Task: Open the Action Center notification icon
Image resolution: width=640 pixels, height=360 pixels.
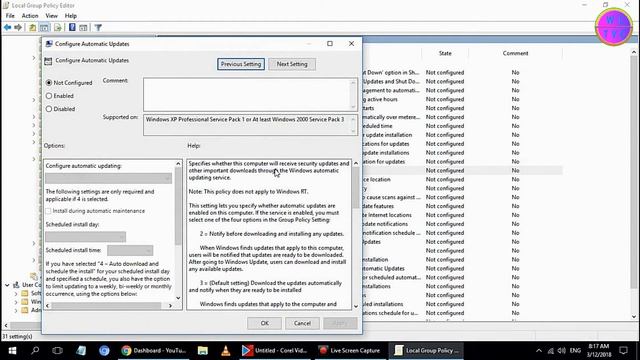Action: (623, 351)
